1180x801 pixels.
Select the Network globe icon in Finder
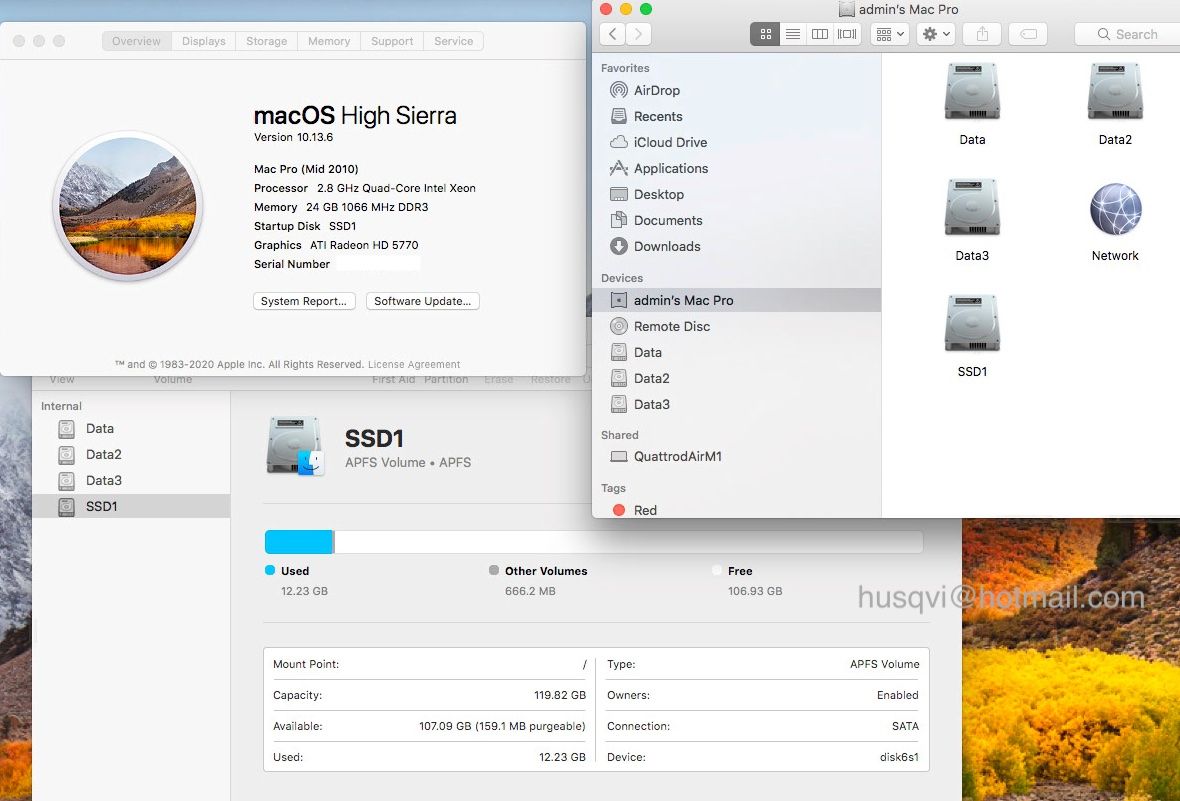tap(1115, 209)
